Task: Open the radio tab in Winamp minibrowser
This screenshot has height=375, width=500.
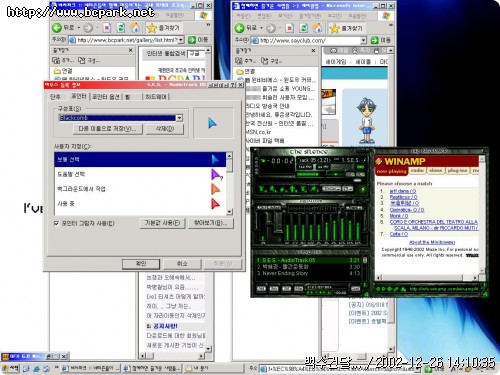Action: click(417, 171)
